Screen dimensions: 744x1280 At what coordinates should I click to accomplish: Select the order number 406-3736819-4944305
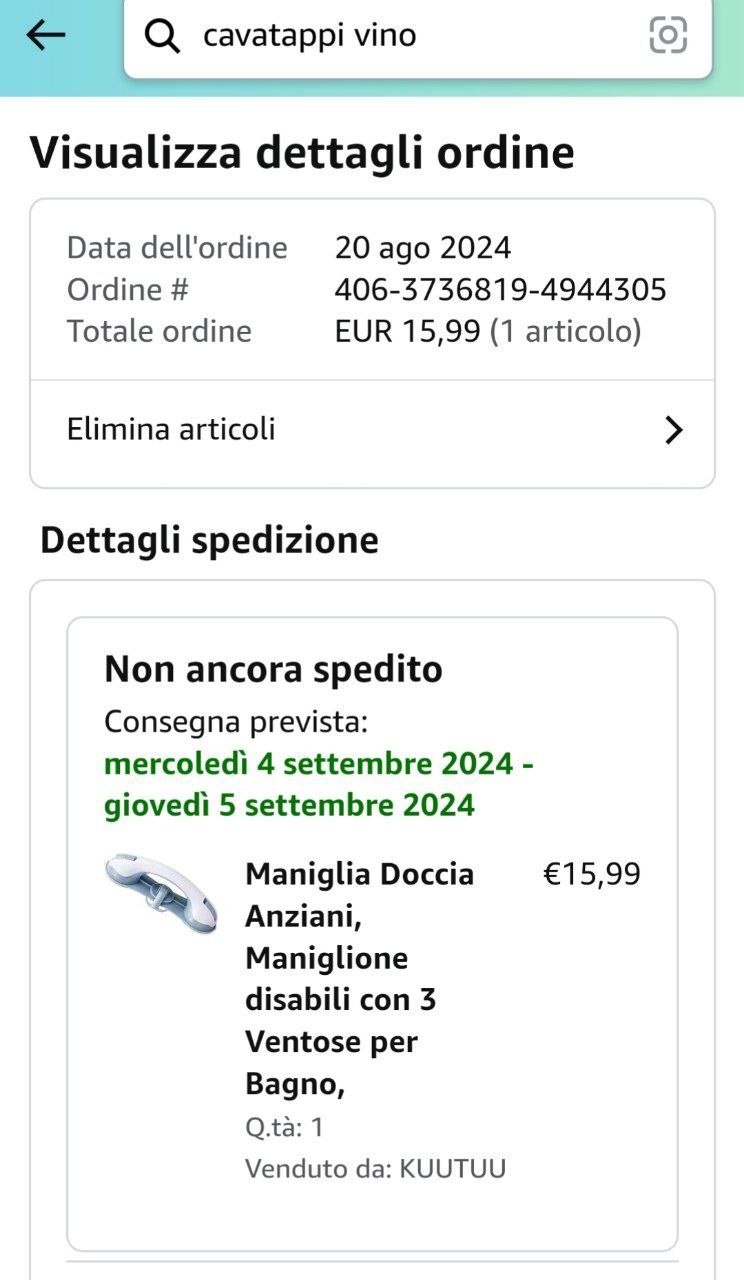click(x=500, y=289)
